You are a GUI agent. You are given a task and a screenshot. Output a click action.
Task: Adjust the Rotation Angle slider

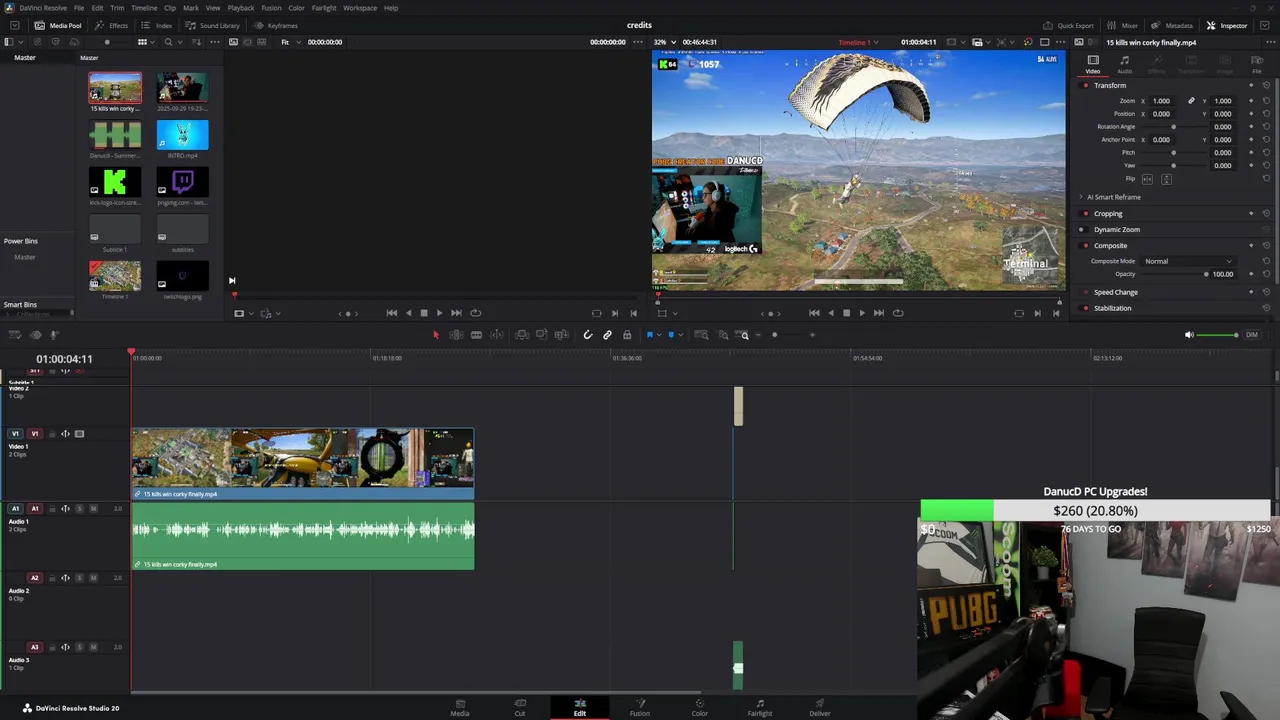click(1173, 127)
